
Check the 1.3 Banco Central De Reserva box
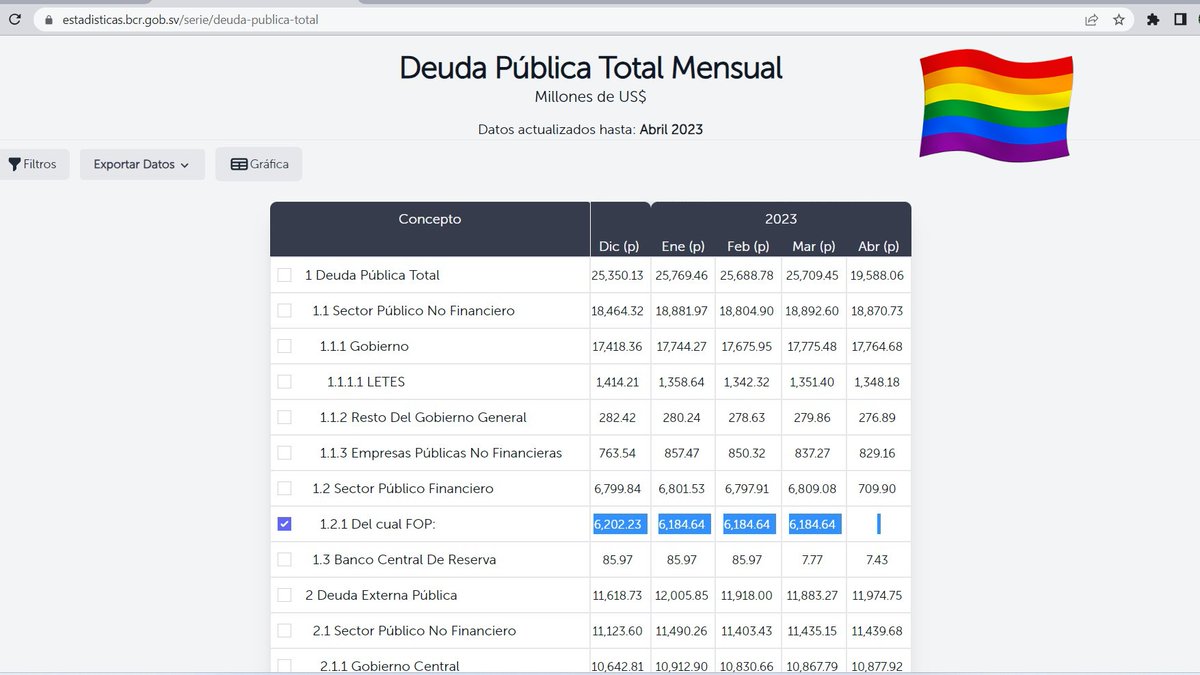285,559
